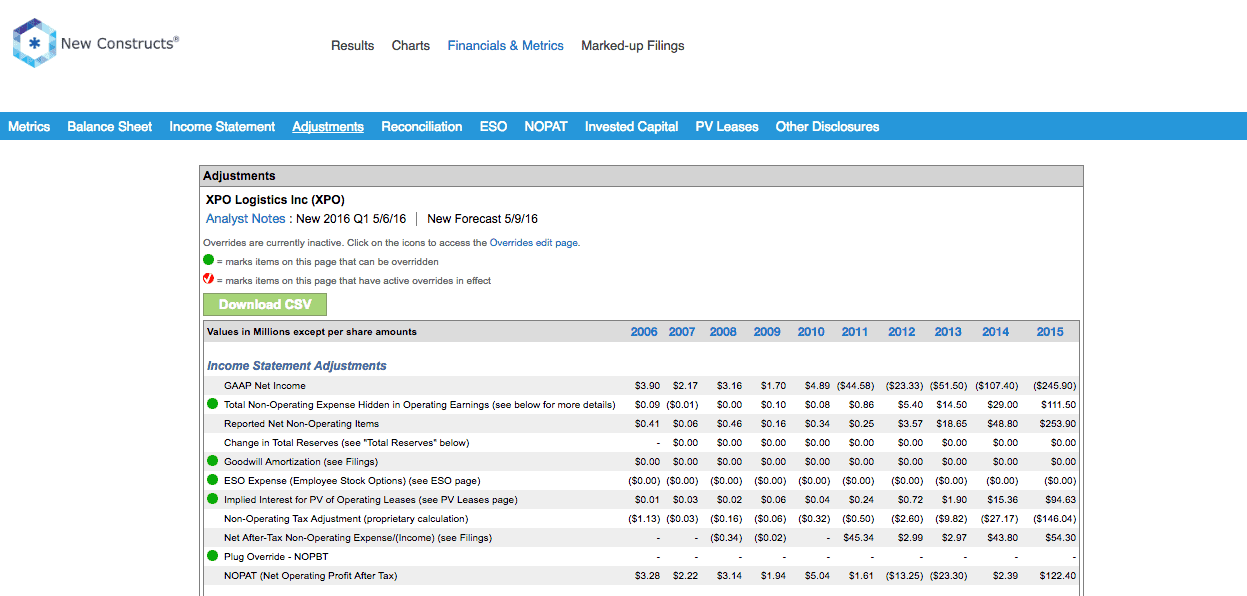Click the XPO Logistics Inc (XPO) title
Screen dimensions: 1247x596
coord(275,200)
